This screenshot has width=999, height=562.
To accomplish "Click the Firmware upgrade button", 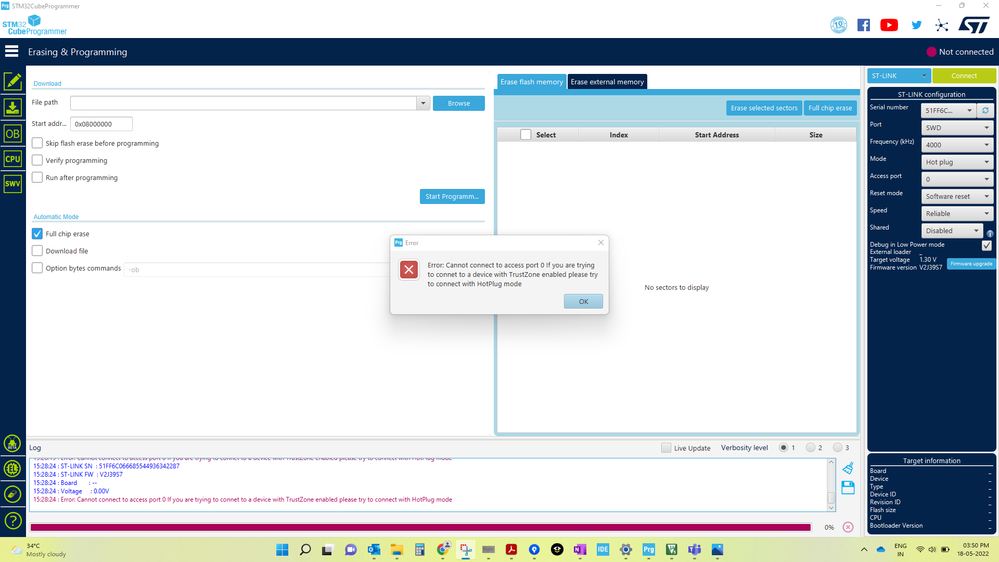I will (971, 263).
